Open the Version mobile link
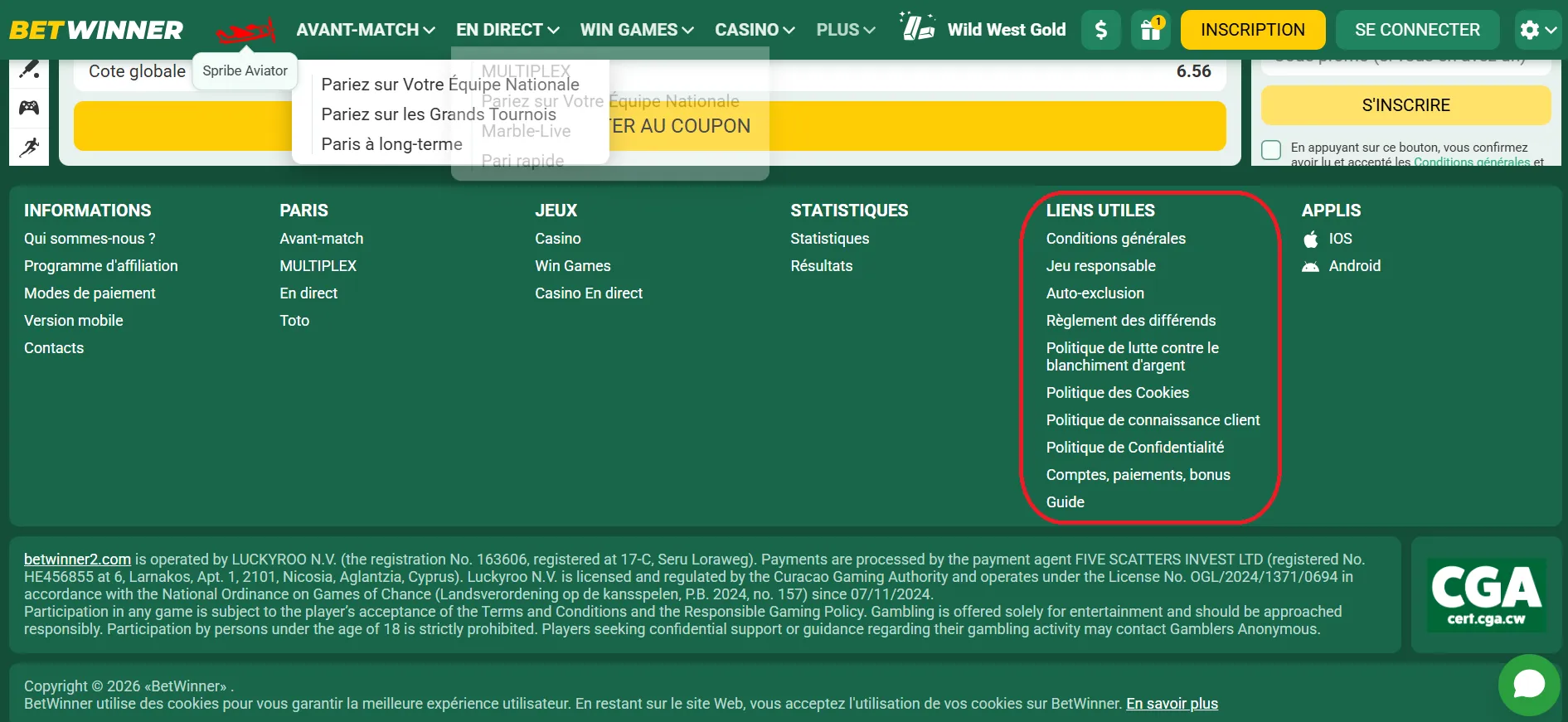The image size is (1568, 722). coord(74,321)
